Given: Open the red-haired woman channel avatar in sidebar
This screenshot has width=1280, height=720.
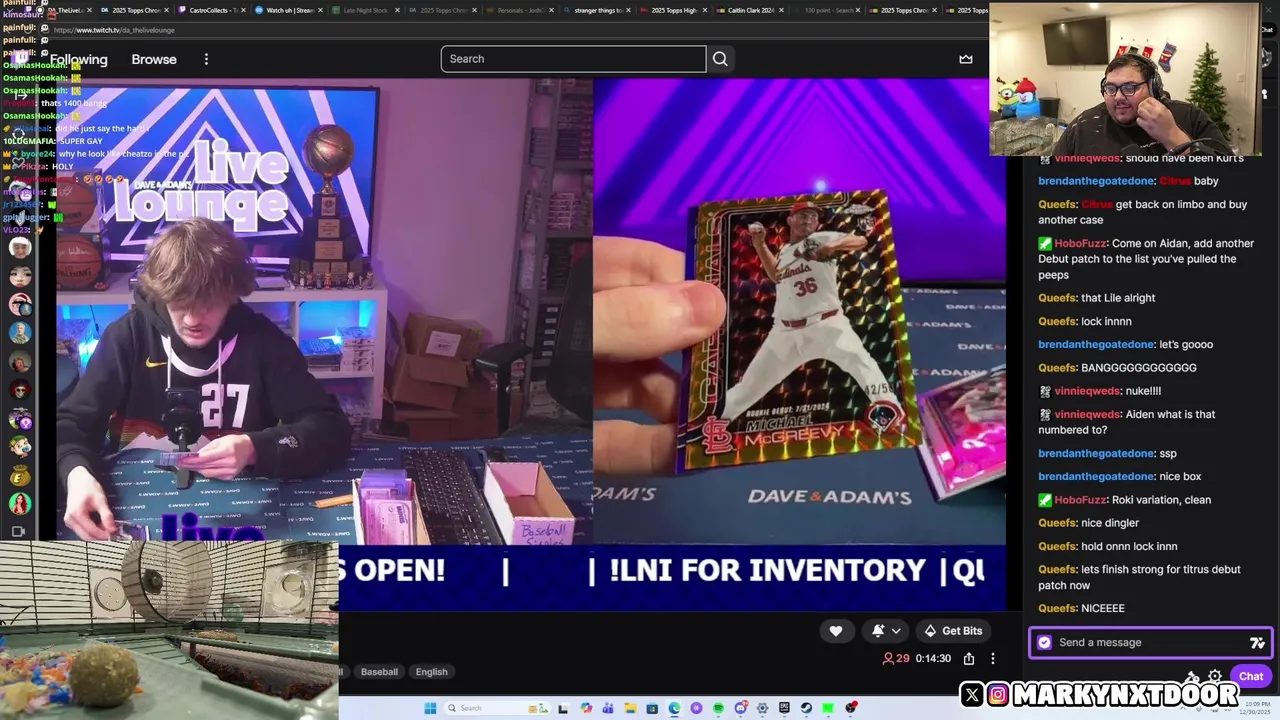Looking at the screenshot, I should point(19,504).
